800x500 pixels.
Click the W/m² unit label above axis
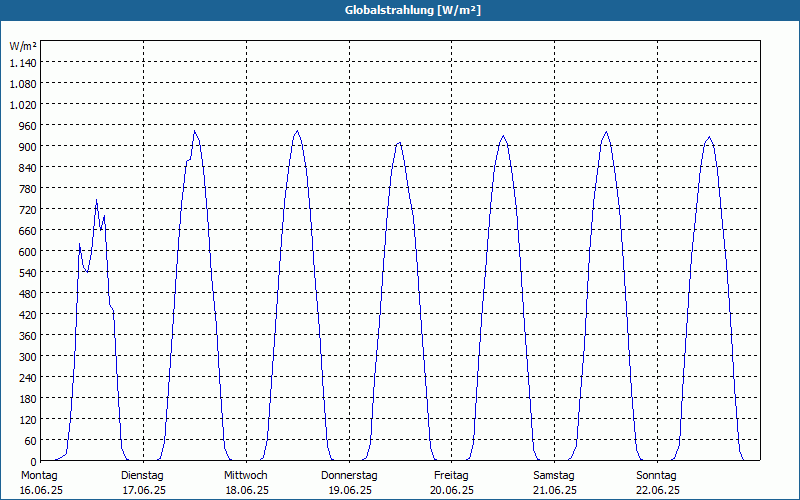click(23, 46)
